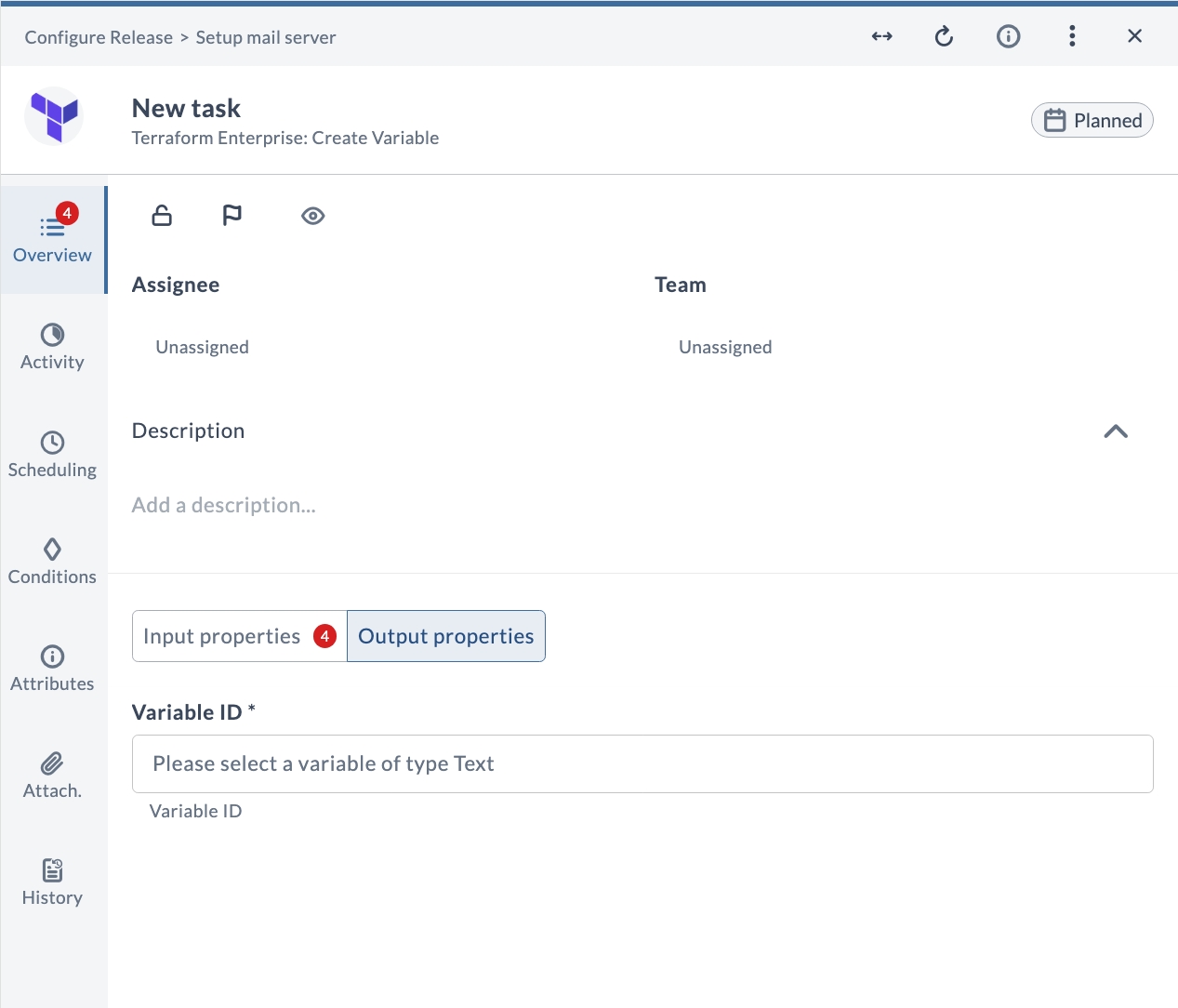The height and width of the screenshot is (1008, 1178).
Task: Switch to Input properties tab
Action: coord(240,636)
